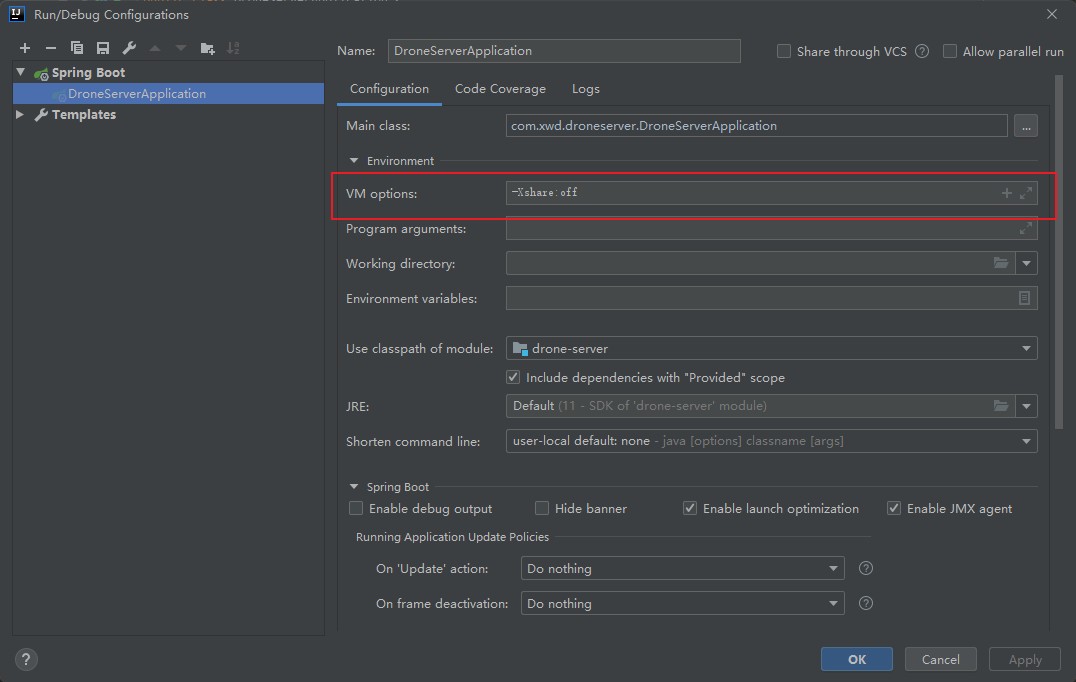Check the Hide banner option
Screen dimensions: 1076x682
542,508
